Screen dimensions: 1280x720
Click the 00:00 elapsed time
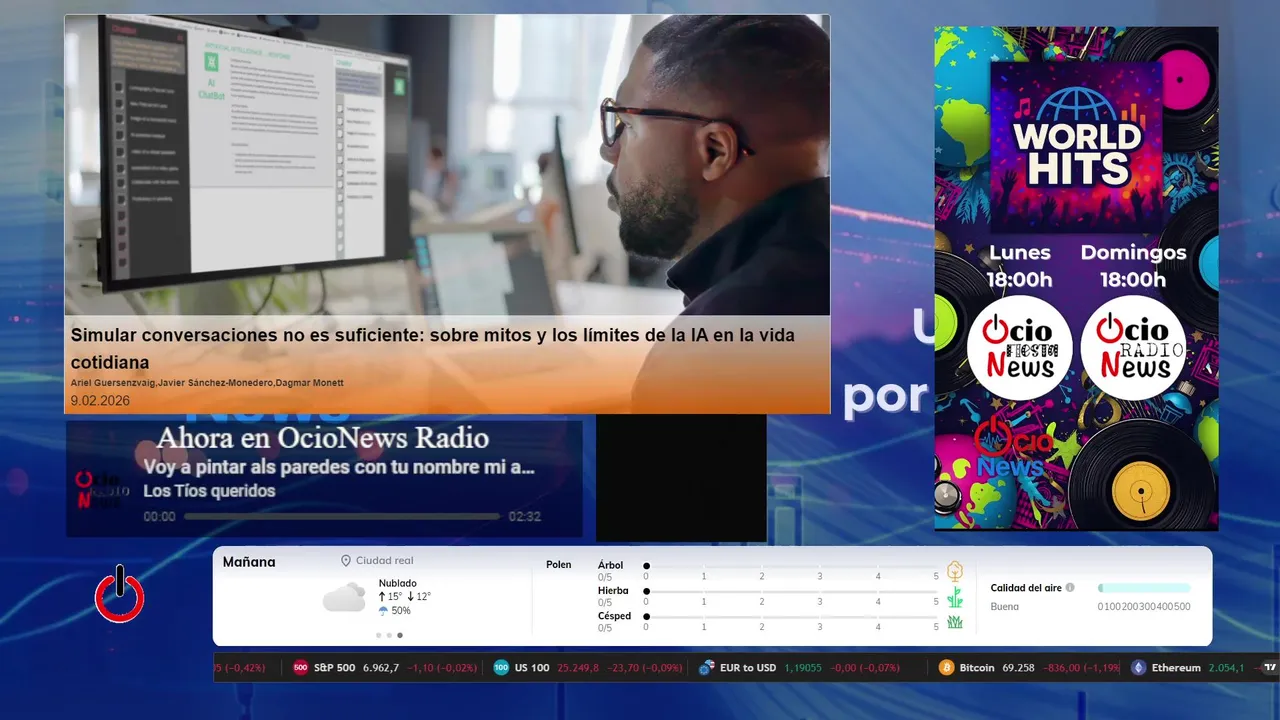tap(159, 517)
